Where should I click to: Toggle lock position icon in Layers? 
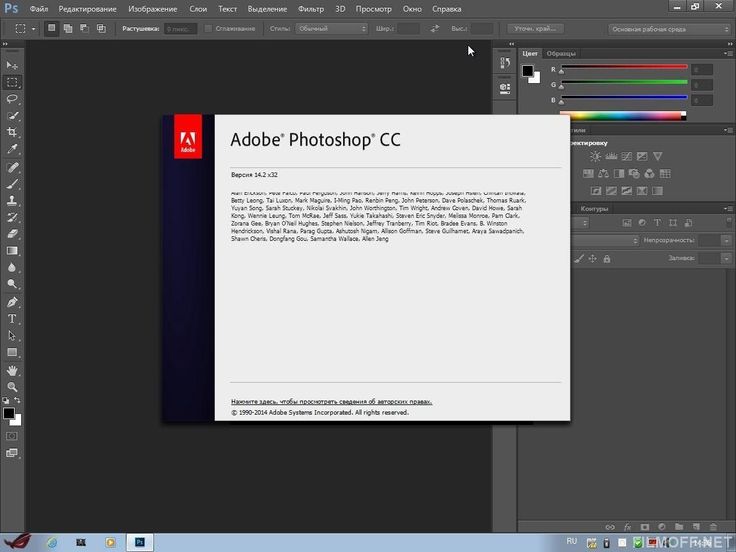coord(593,259)
